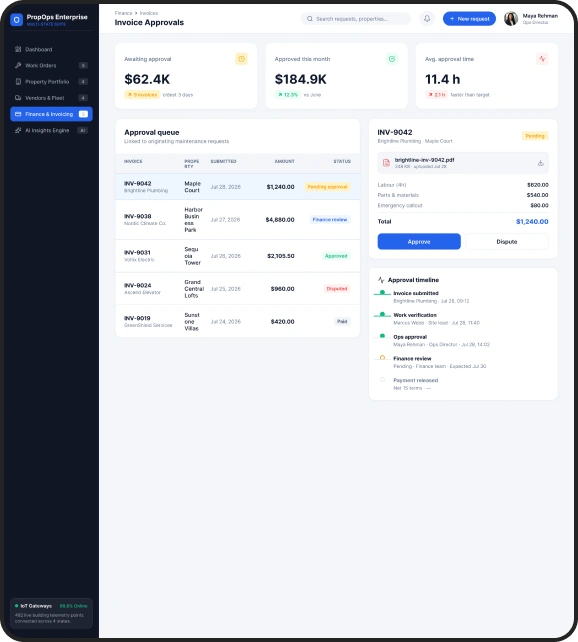Screen dimensions: 578x642
Task: Click the $1,240.00 total in detail panel
Action: click(532, 222)
